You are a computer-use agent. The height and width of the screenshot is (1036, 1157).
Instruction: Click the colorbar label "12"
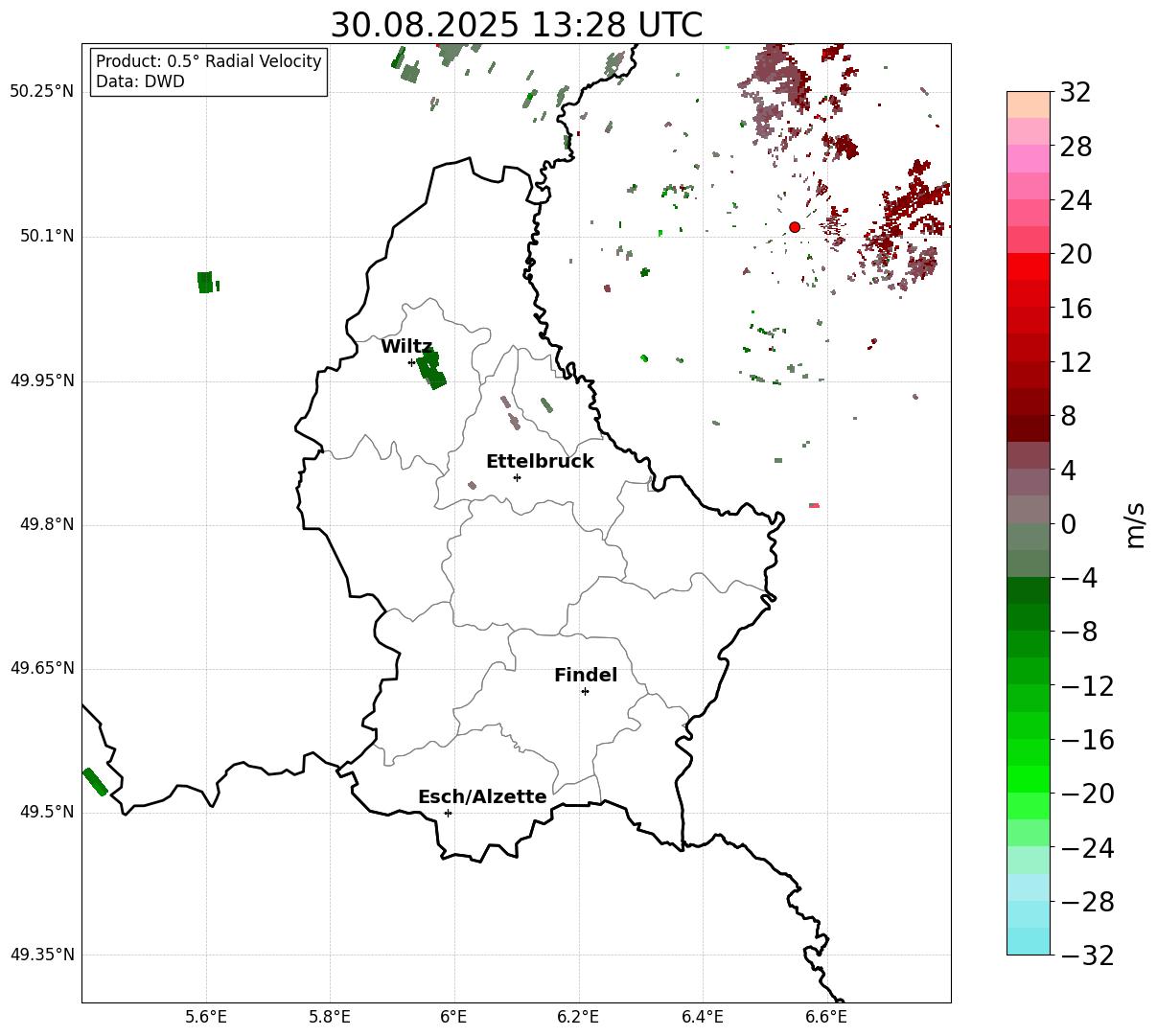1075,362
